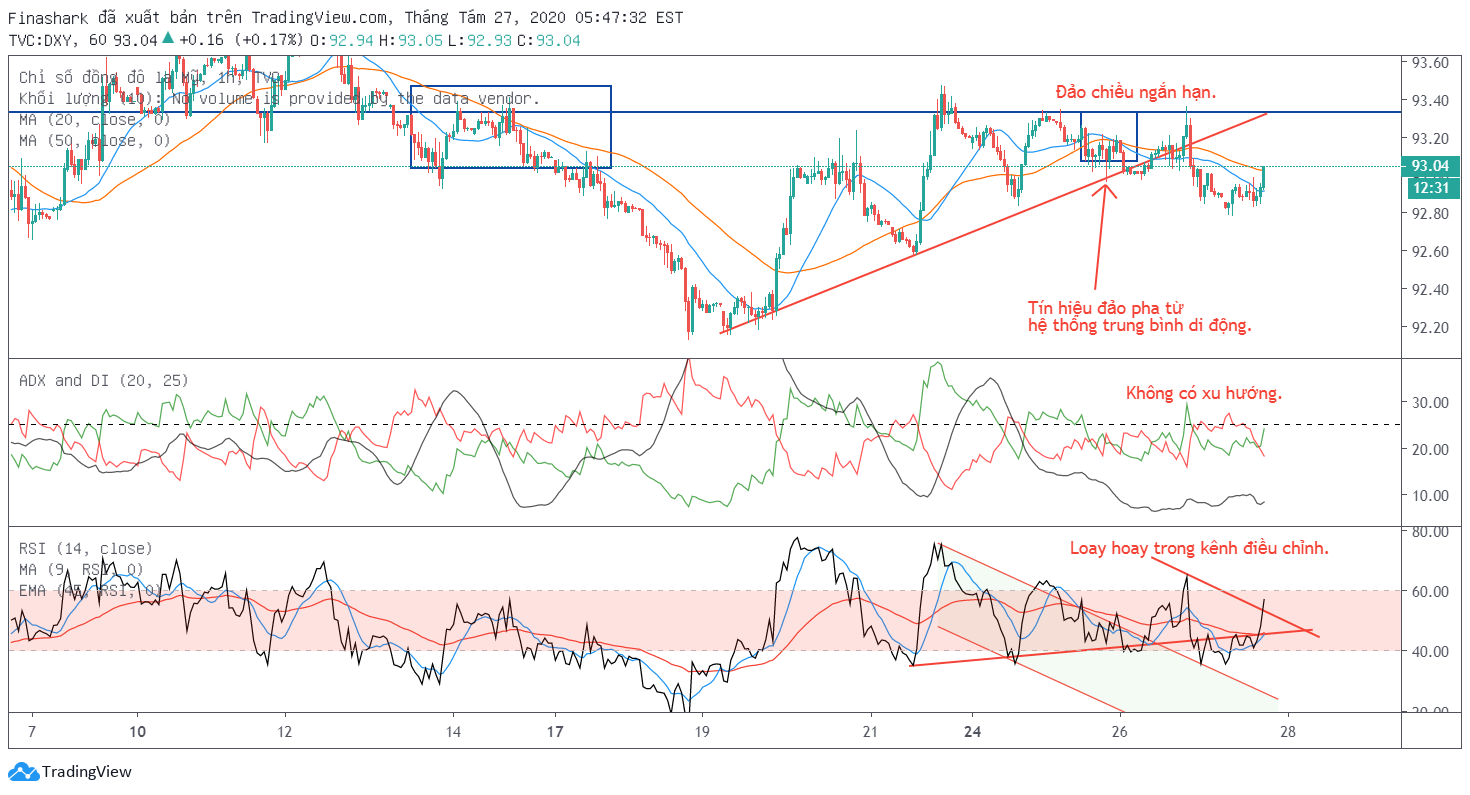This screenshot has height=795, width=1470.
Task: Click 93.40 on the price axis
Action: [1429, 100]
